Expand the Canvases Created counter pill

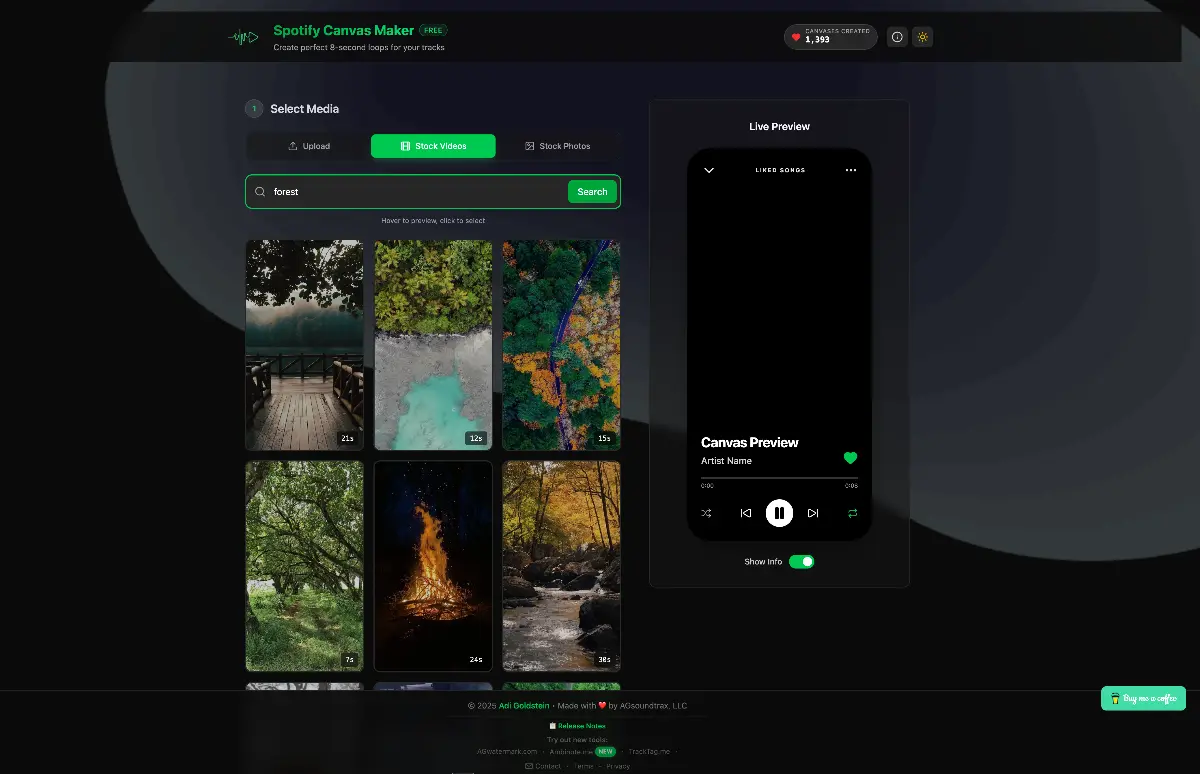point(830,37)
